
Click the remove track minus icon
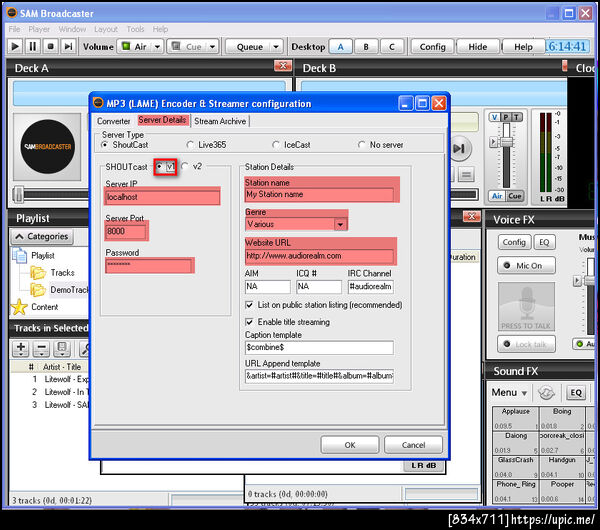[x=41, y=348]
